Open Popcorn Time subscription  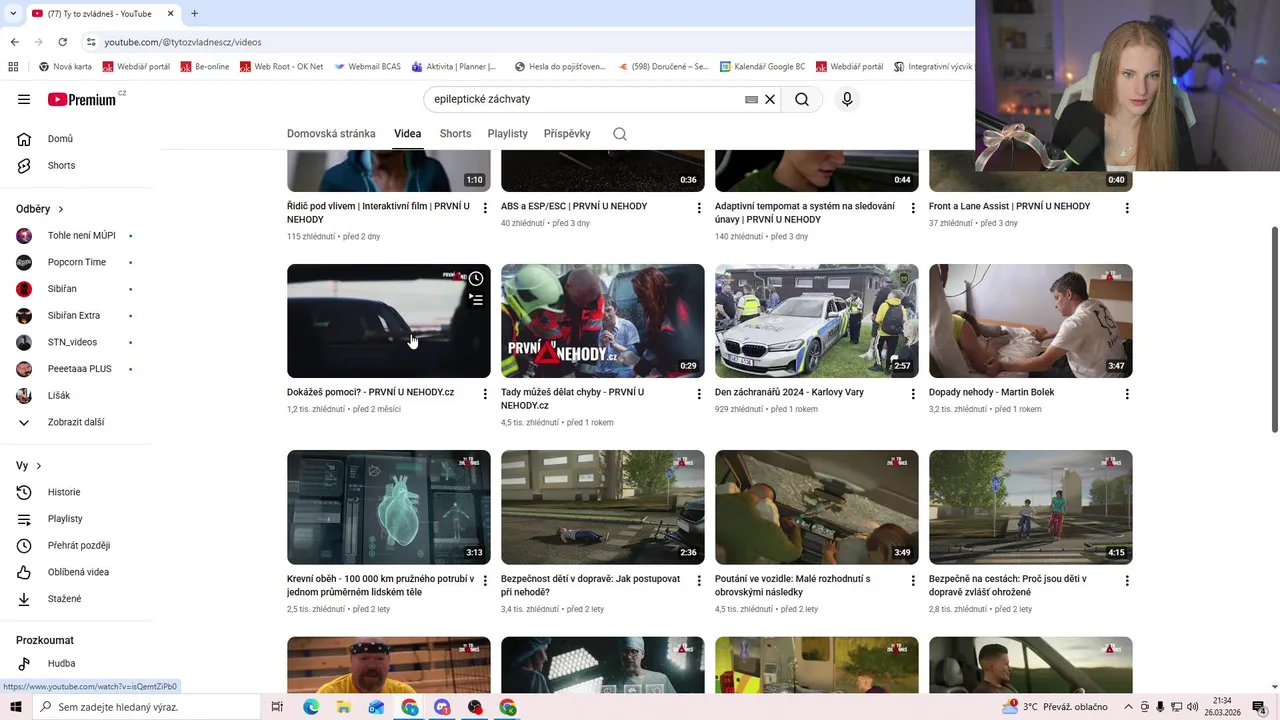[x=77, y=262]
